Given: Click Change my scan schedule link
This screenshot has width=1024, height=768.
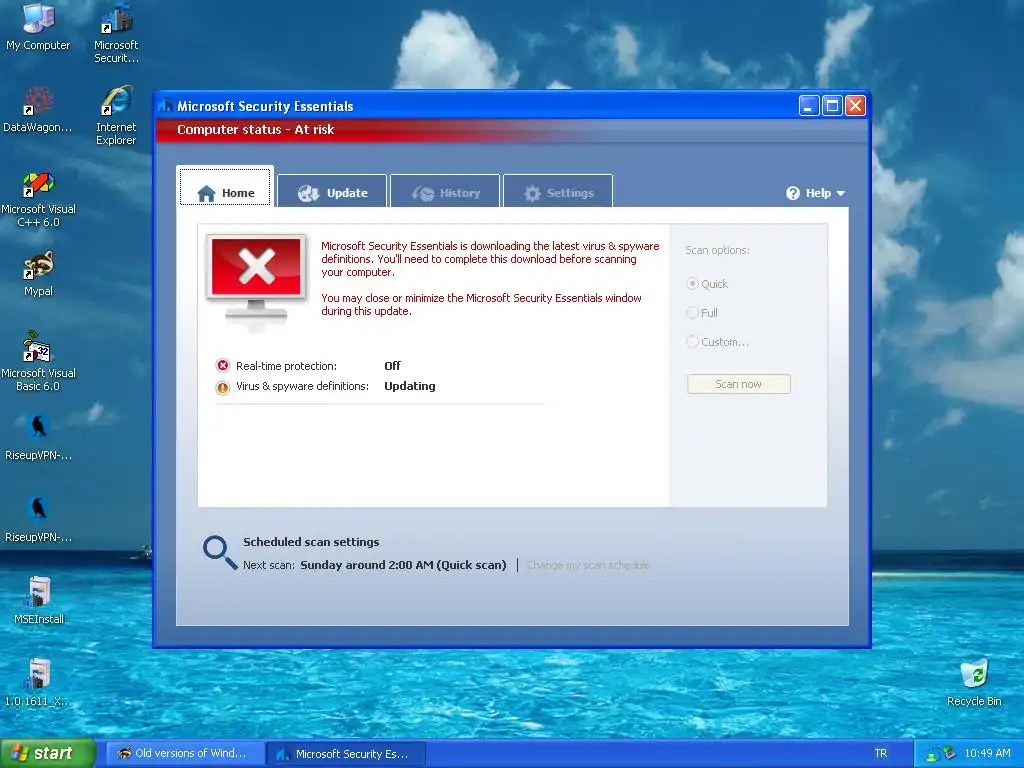Looking at the screenshot, I should pyautogui.click(x=588, y=565).
